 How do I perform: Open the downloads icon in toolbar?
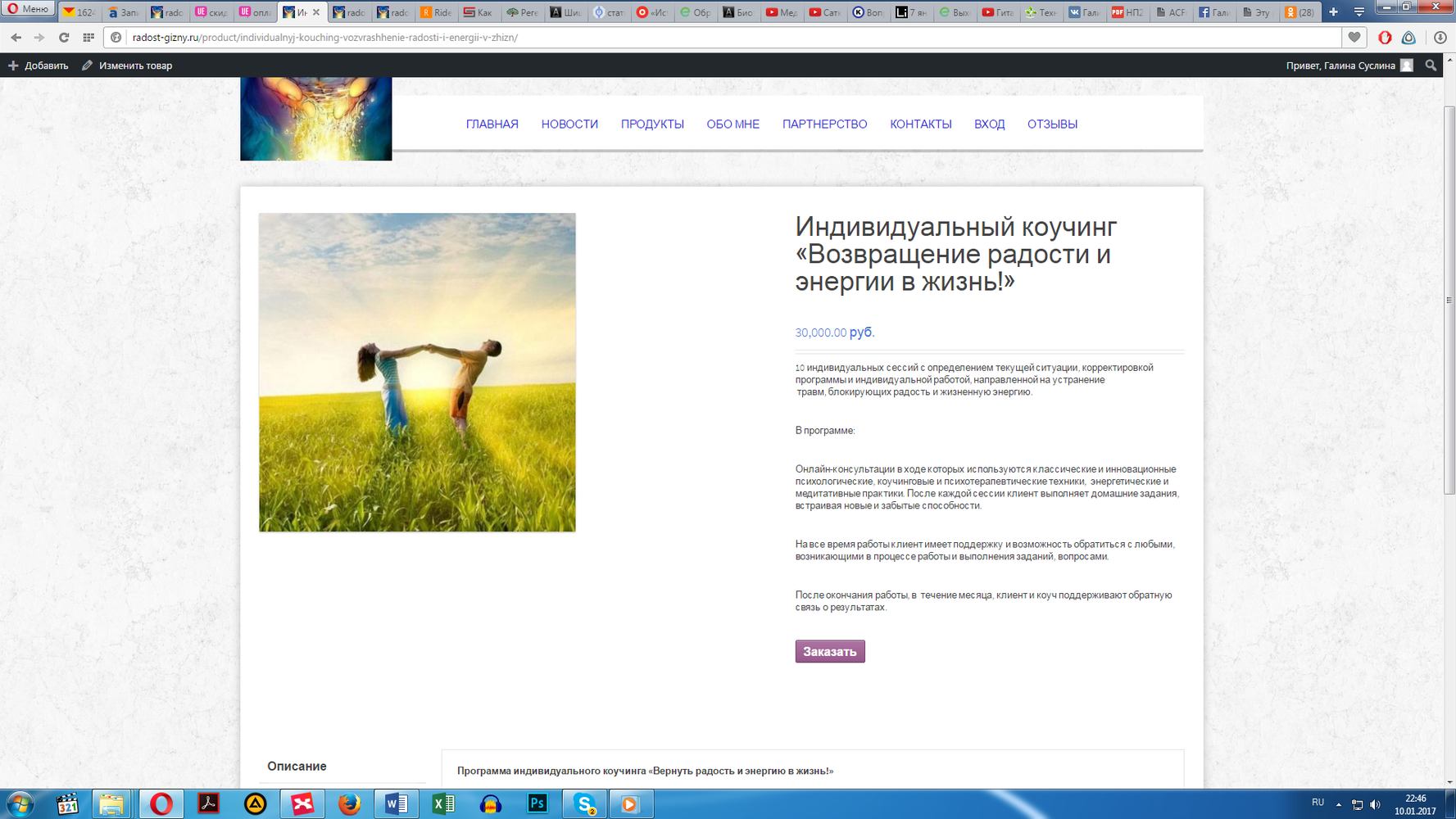1440,38
